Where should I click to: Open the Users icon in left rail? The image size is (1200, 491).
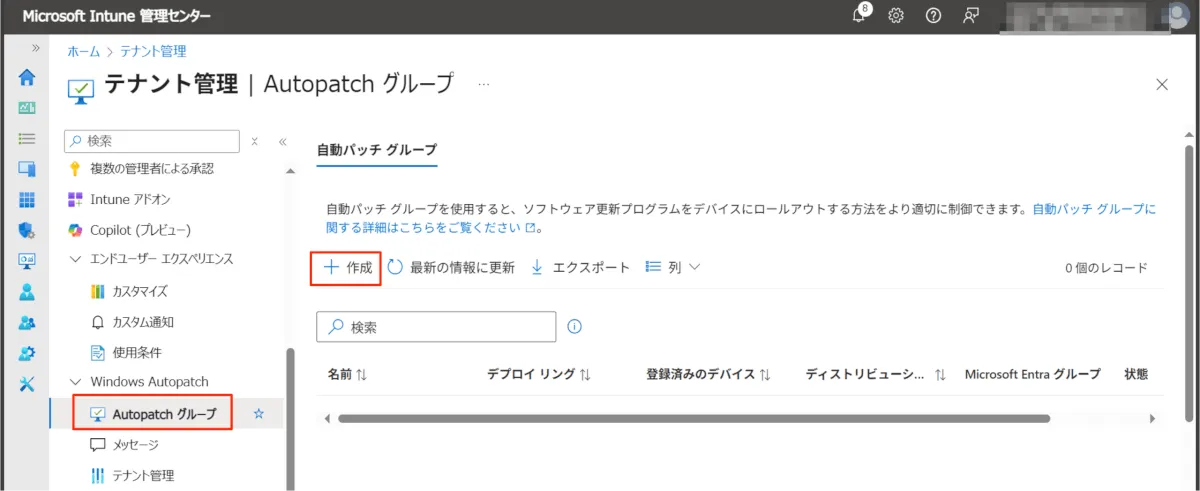[27, 292]
